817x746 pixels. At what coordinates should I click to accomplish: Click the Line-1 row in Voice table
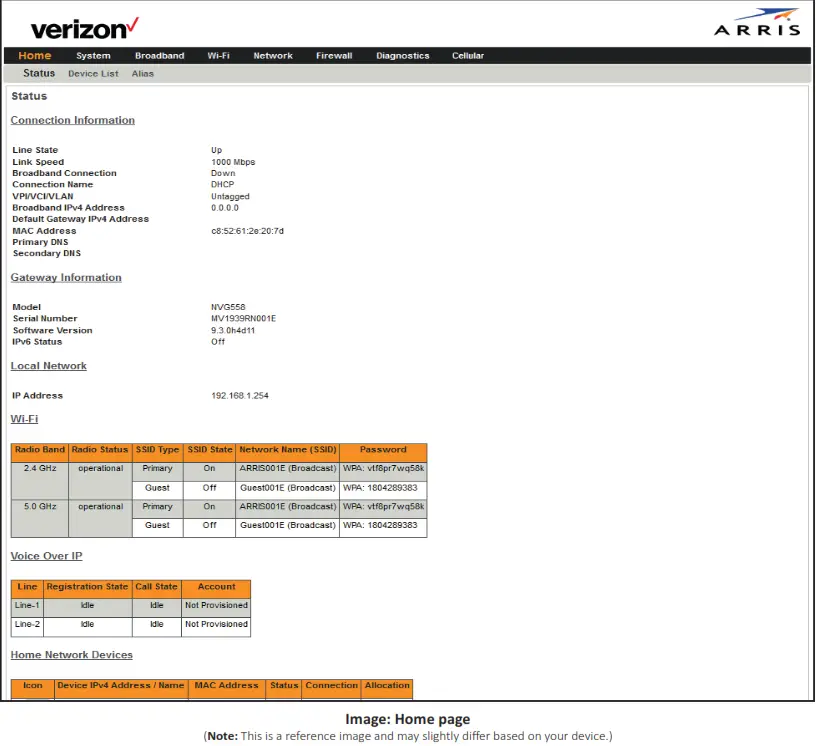click(27, 605)
